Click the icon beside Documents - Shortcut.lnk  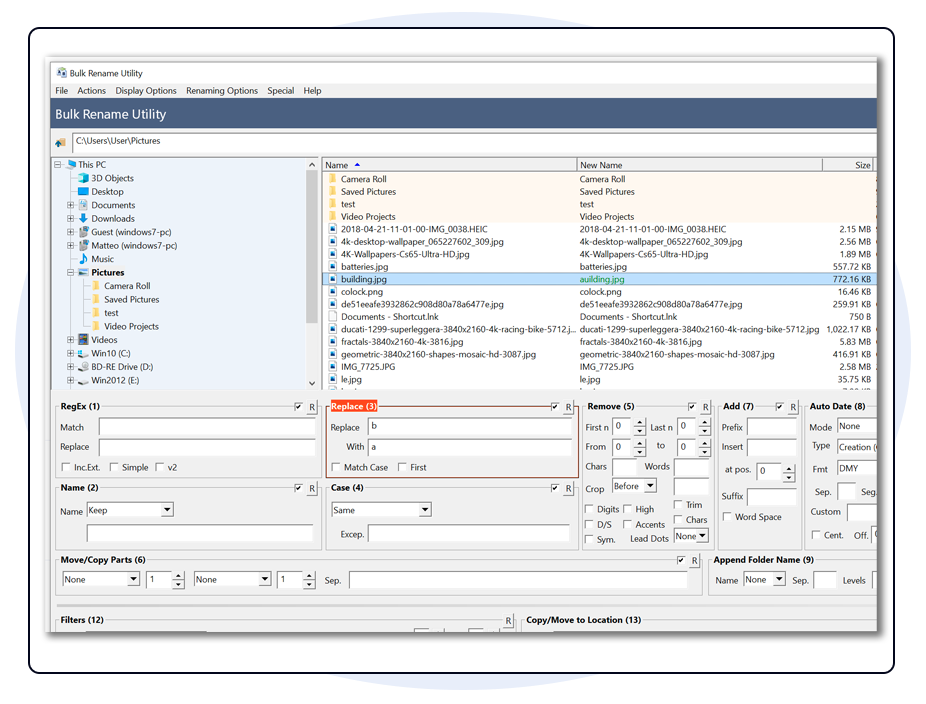click(x=332, y=317)
